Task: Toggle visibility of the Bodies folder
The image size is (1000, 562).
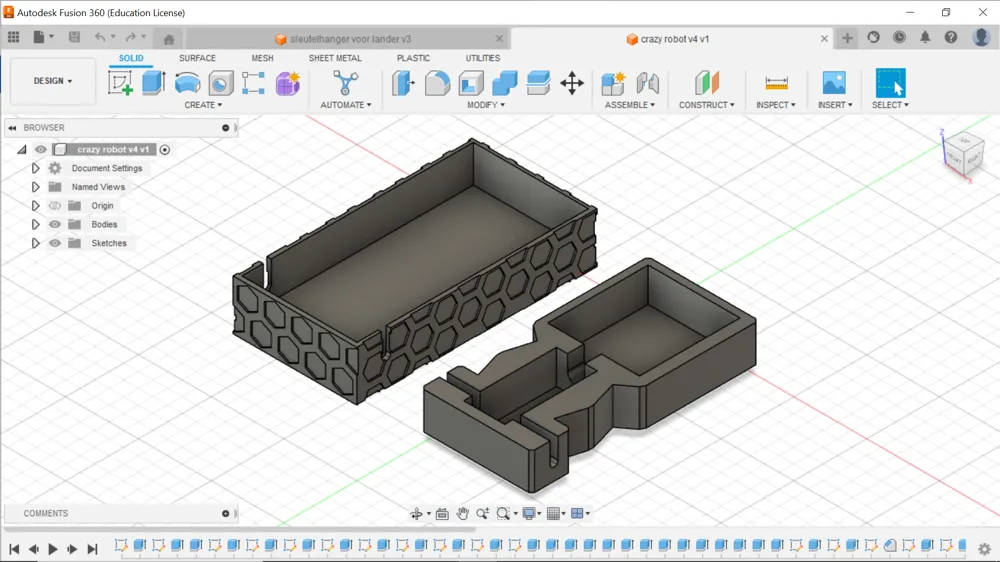Action: [x=55, y=225]
